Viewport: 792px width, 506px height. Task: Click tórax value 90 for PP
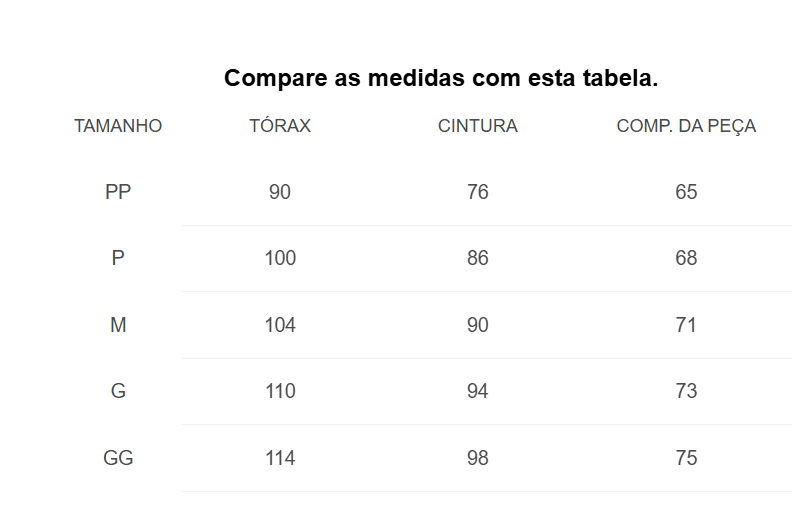[x=280, y=192]
